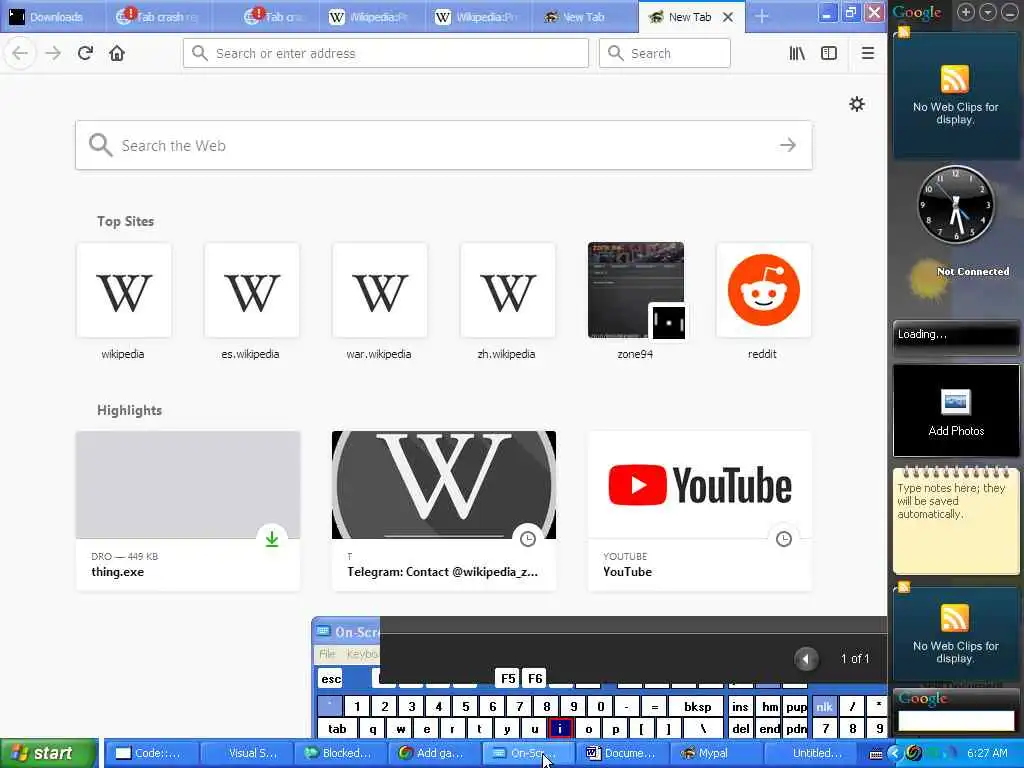Click the del key on On-Screen Keyboard
The width and height of the screenshot is (1024, 768).
(740, 729)
